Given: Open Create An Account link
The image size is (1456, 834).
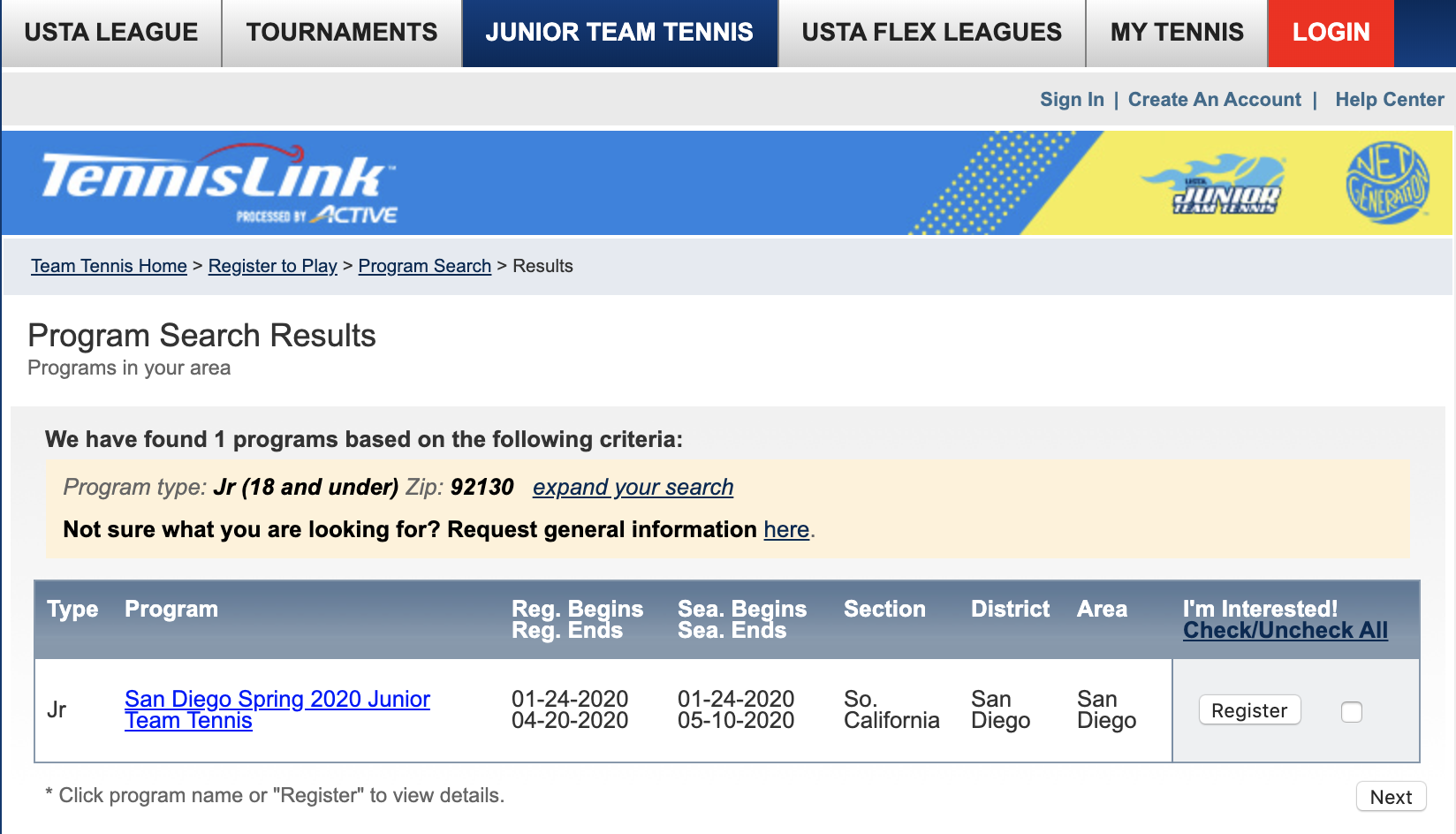Looking at the screenshot, I should tap(1214, 100).
